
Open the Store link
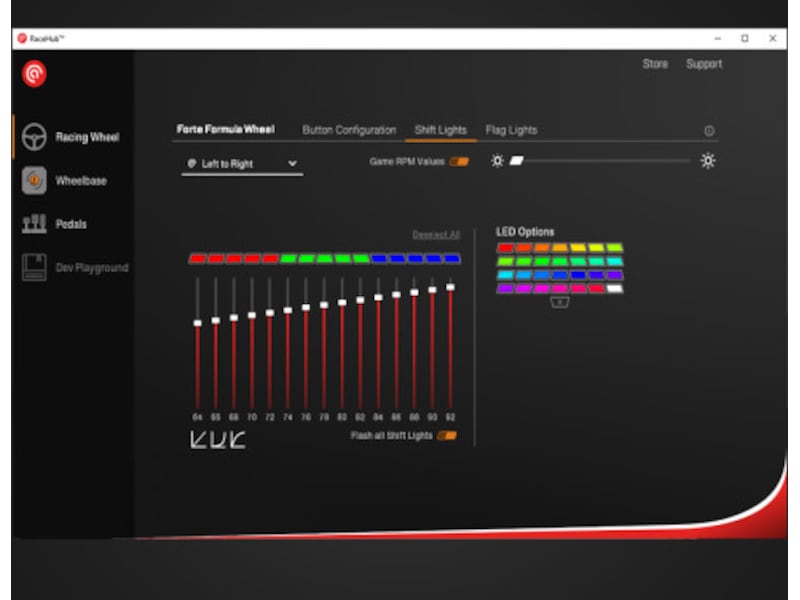click(x=655, y=64)
